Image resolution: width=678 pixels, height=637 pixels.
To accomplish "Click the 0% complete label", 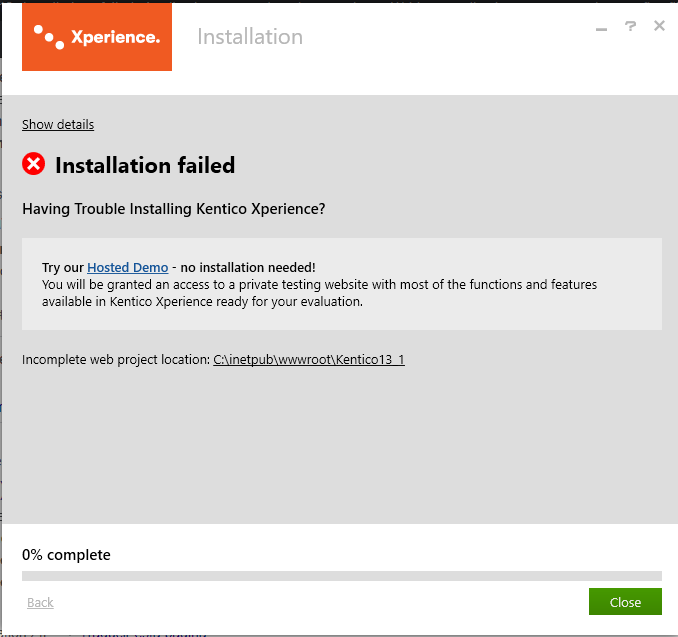I will [67, 555].
